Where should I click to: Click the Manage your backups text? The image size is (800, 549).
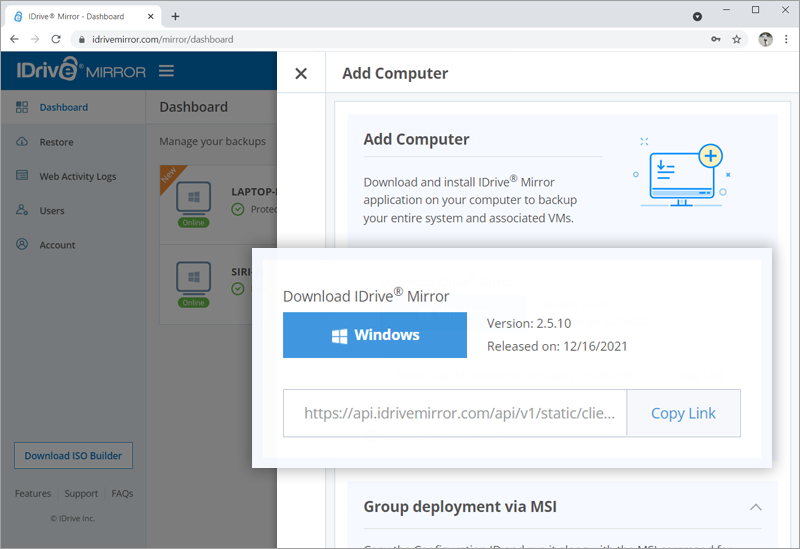point(212,141)
